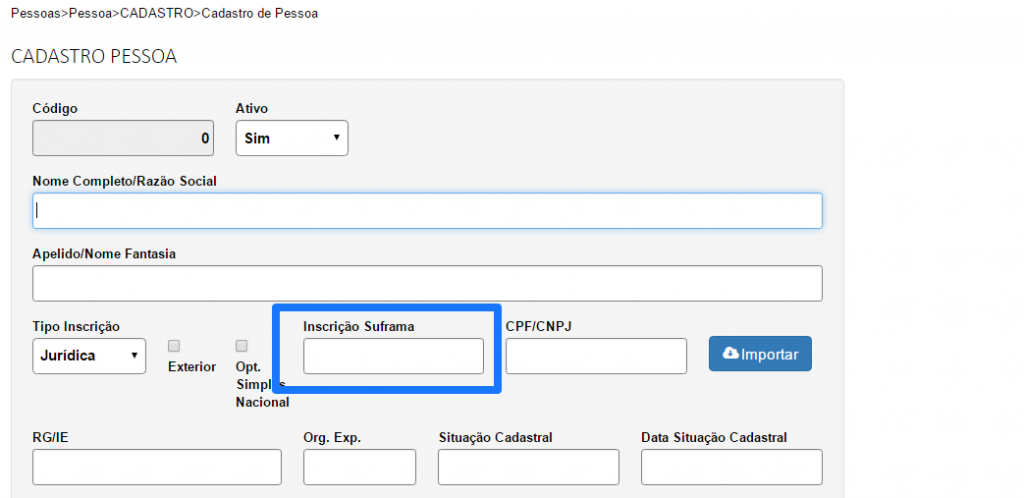Click into the Apelido/Nome Fantasia field
Image resolution: width=1024 pixels, height=498 pixels.
click(427, 283)
